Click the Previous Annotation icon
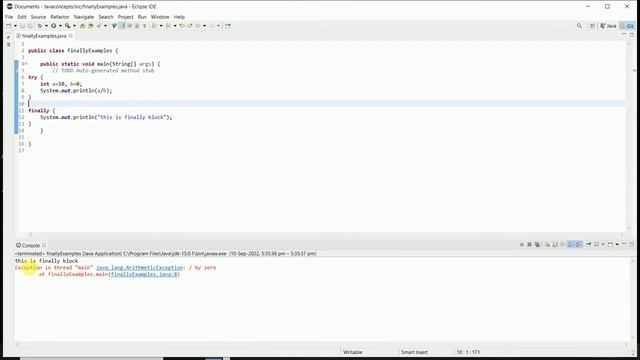The height and width of the screenshot is (360, 640). click(x=168, y=26)
